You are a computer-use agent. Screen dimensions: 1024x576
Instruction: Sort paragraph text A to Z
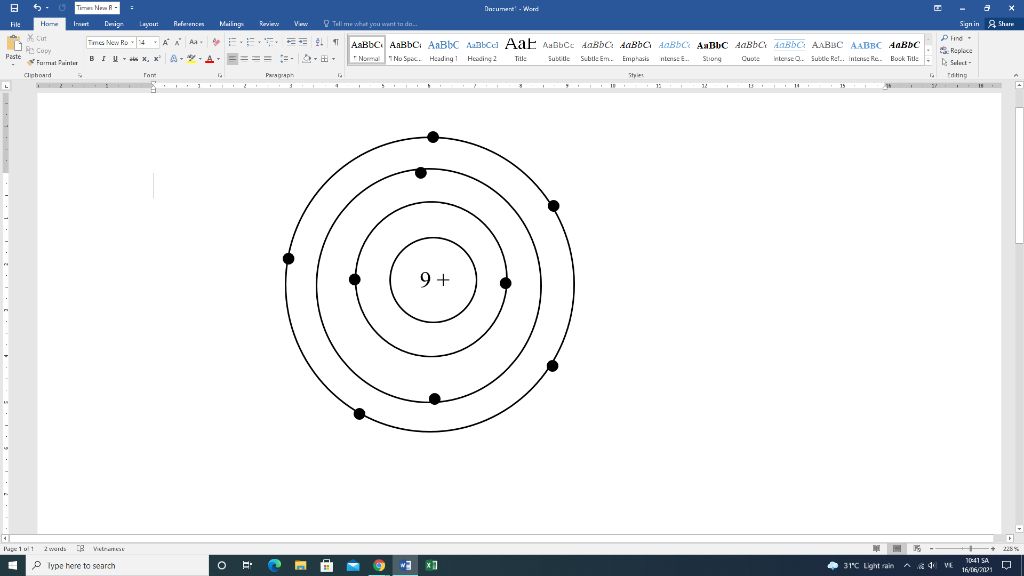(319, 42)
